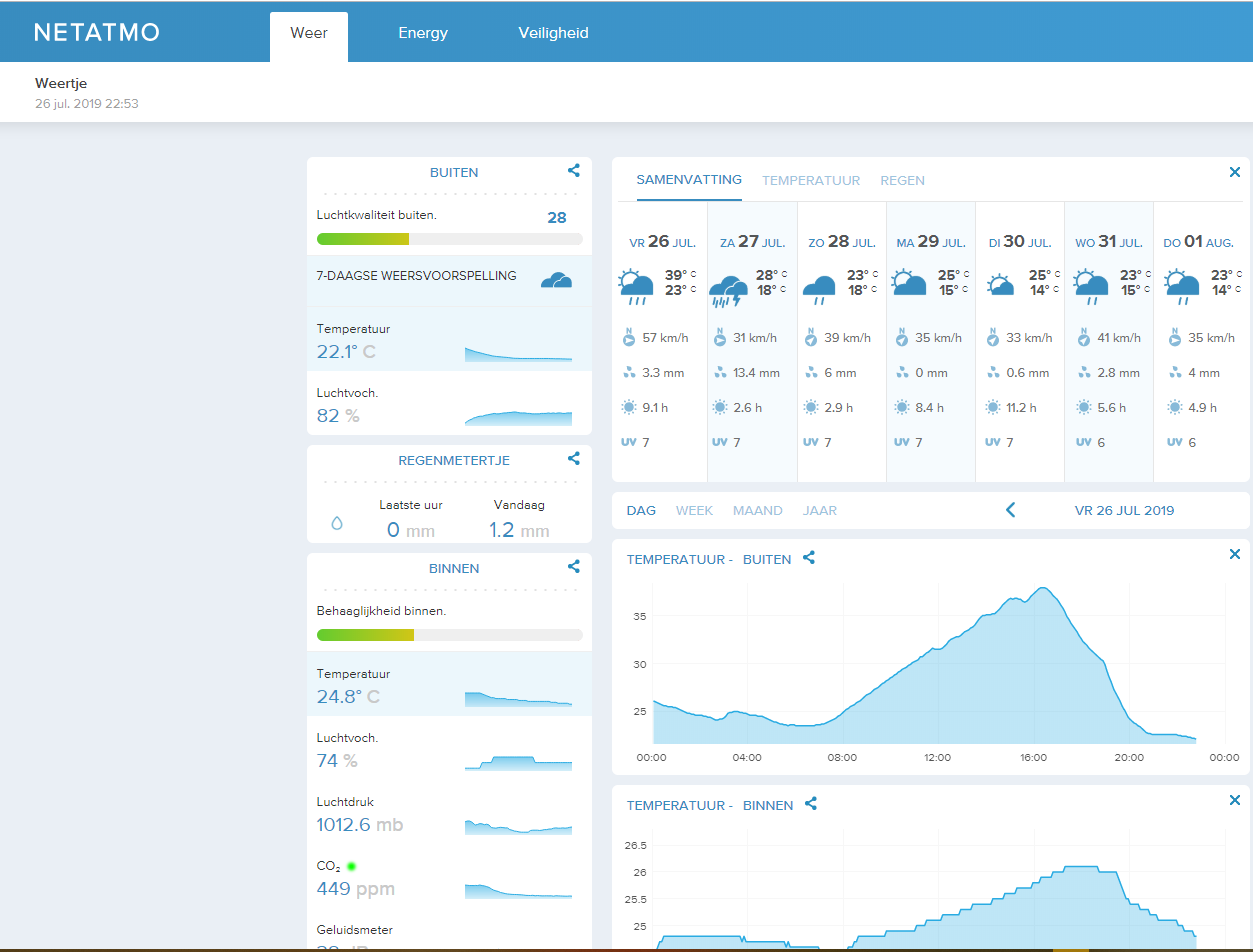Select JAAR time range
1253x952 pixels.
pos(820,510)
